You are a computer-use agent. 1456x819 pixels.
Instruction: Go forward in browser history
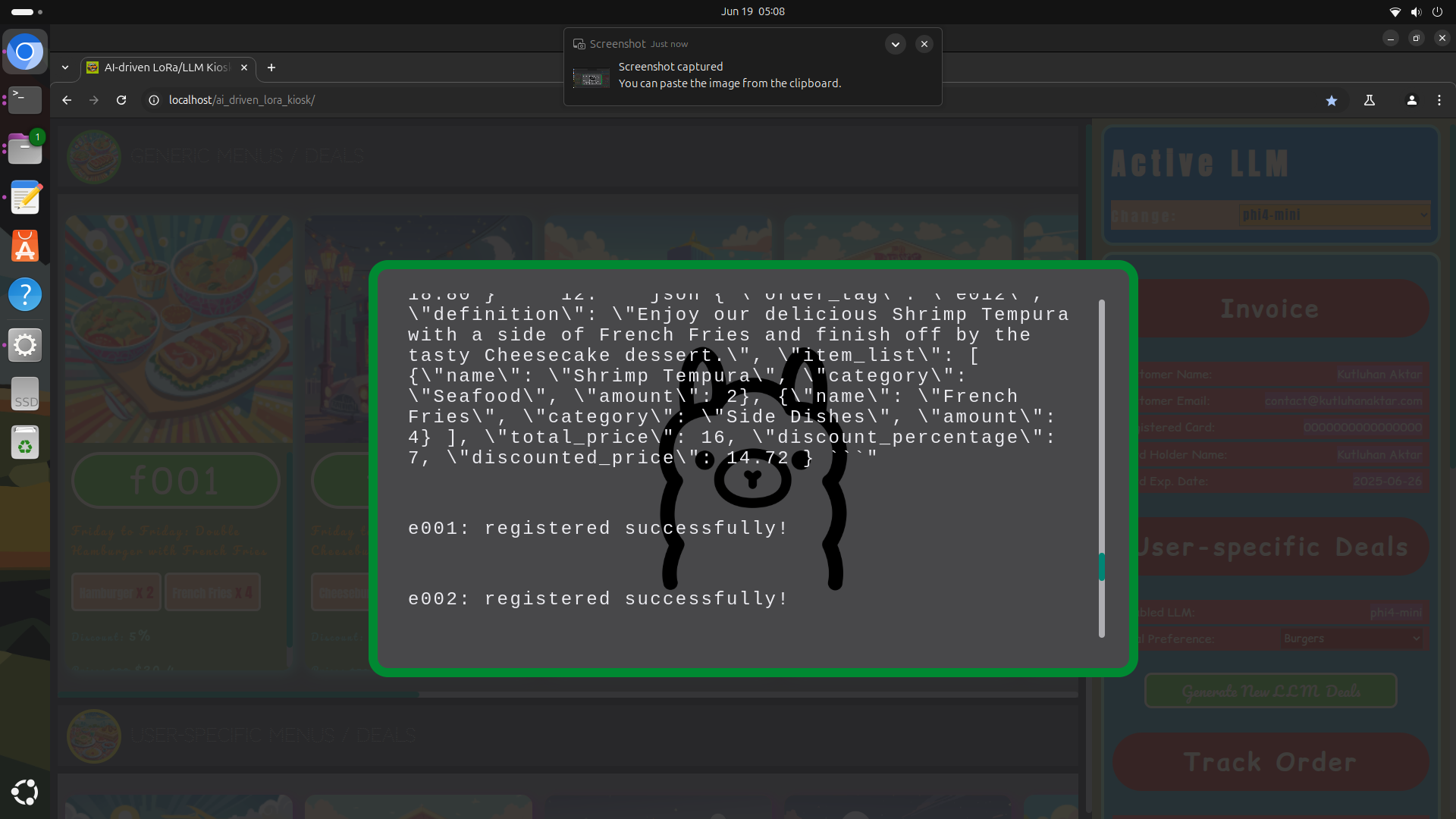94,100
